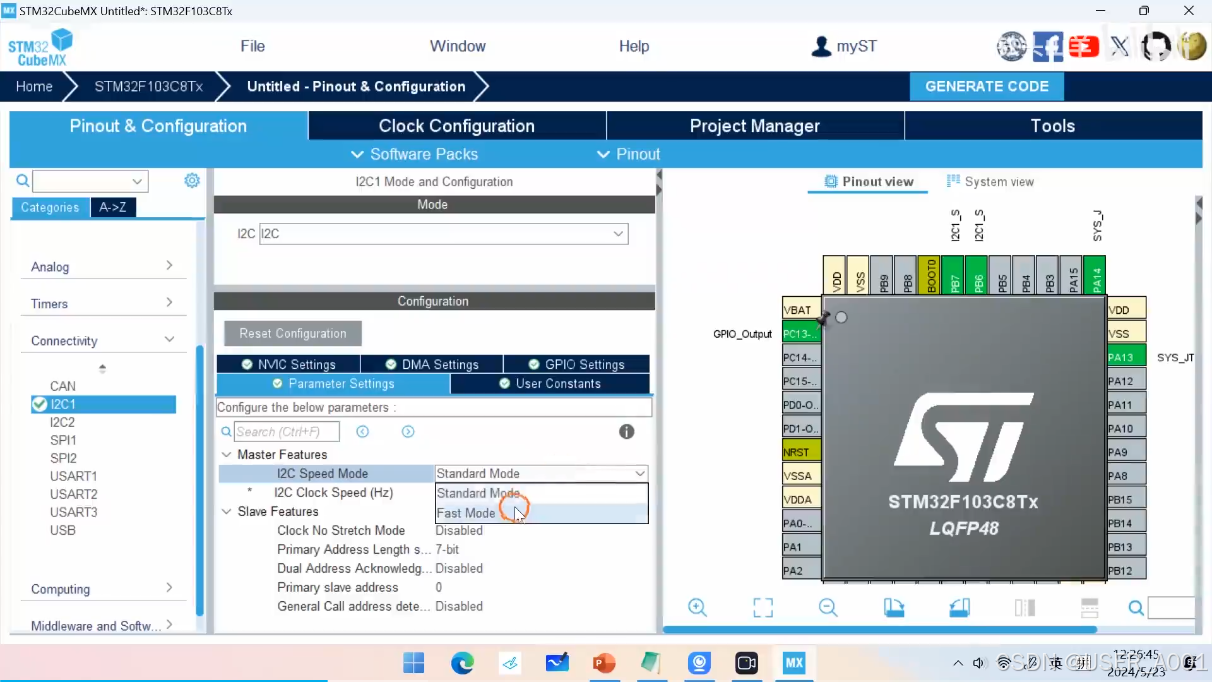Rotate the chip counterclockwise
The height and width of the screenshot is (682, 1212).
pos(959,607)
